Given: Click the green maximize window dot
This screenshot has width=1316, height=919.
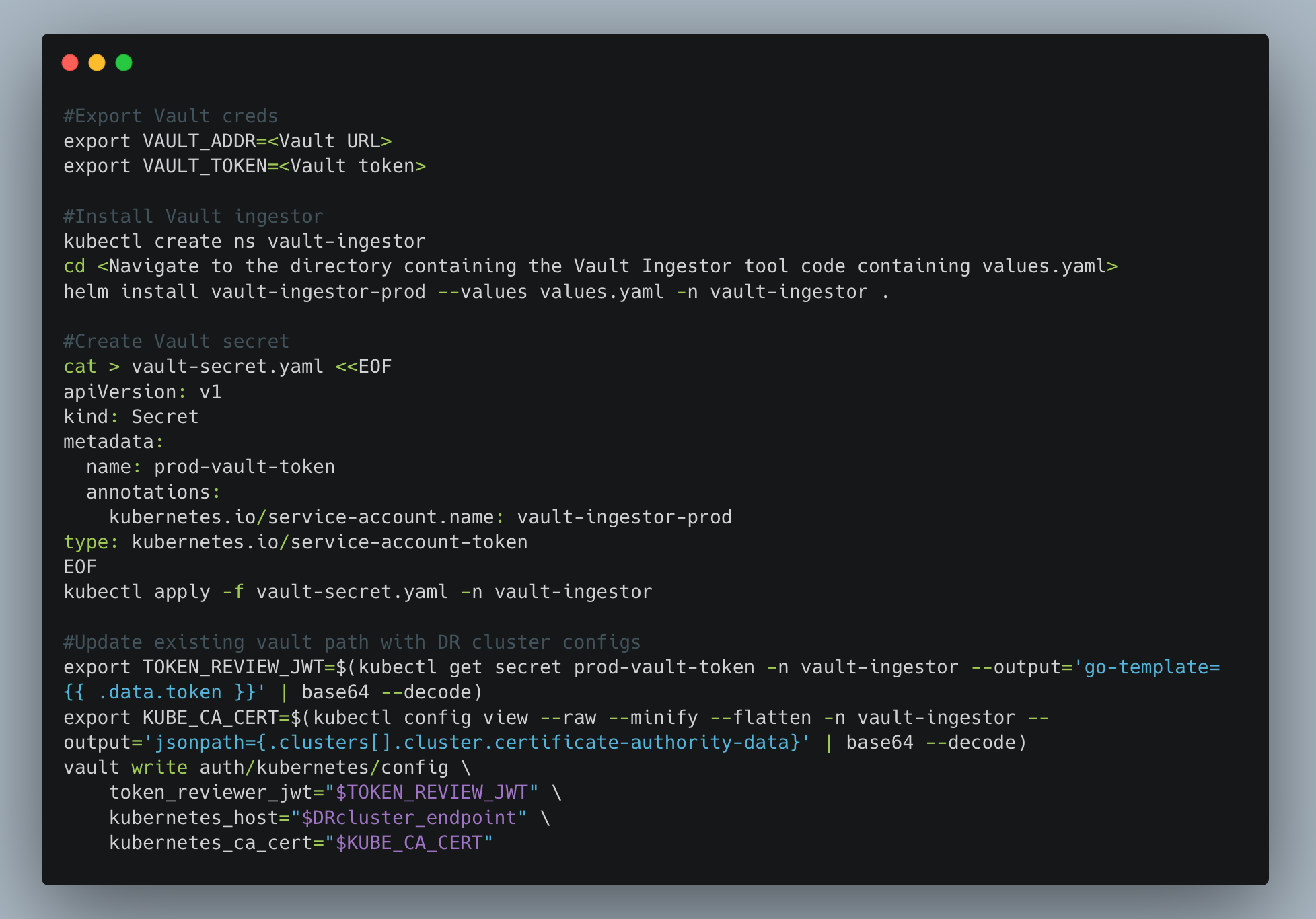Looking at the screenshot, I should 124,63.
